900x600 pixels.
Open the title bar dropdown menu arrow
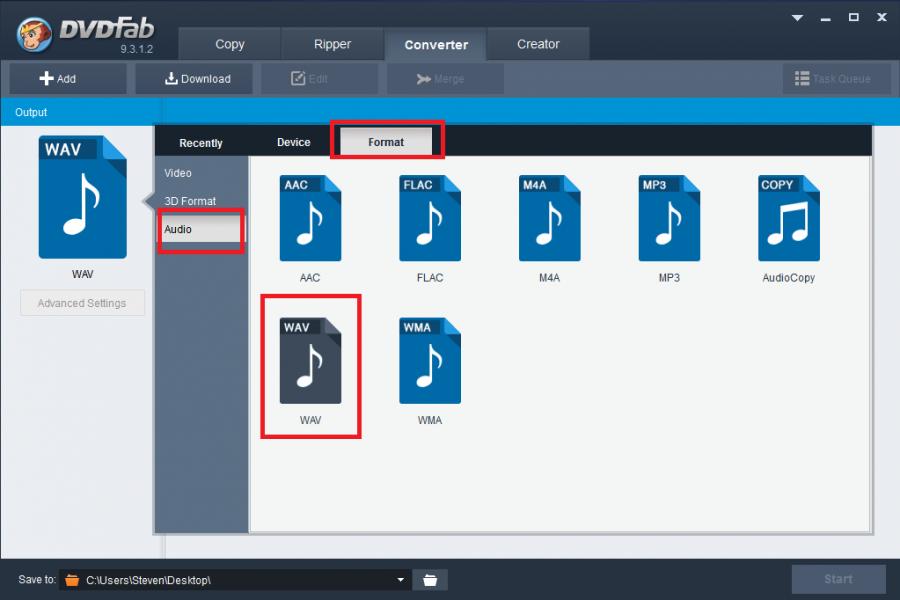click(797, 17)
